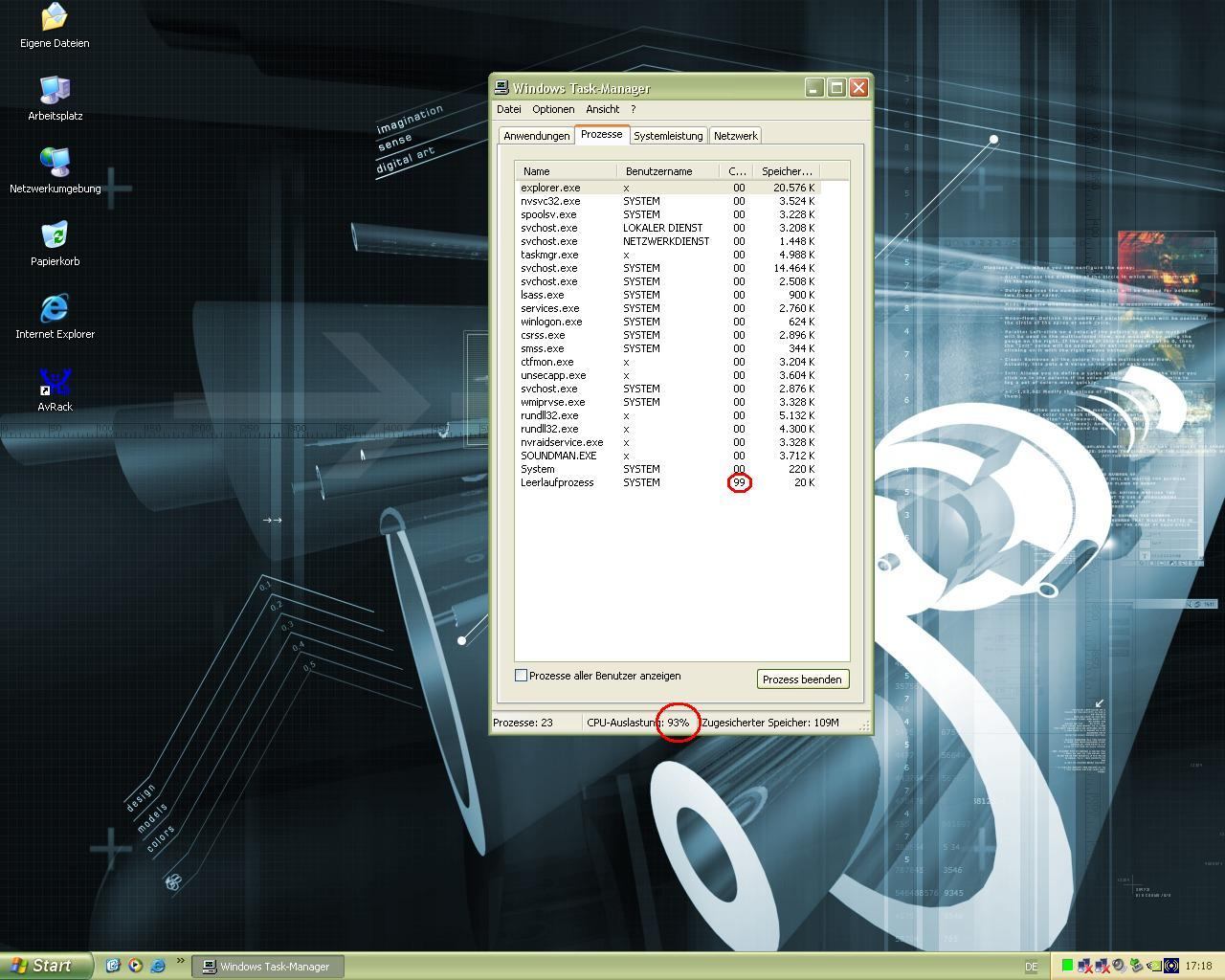Open the NVIDIA settings tray icon
1225x980 pixels.
(1154, 966)
